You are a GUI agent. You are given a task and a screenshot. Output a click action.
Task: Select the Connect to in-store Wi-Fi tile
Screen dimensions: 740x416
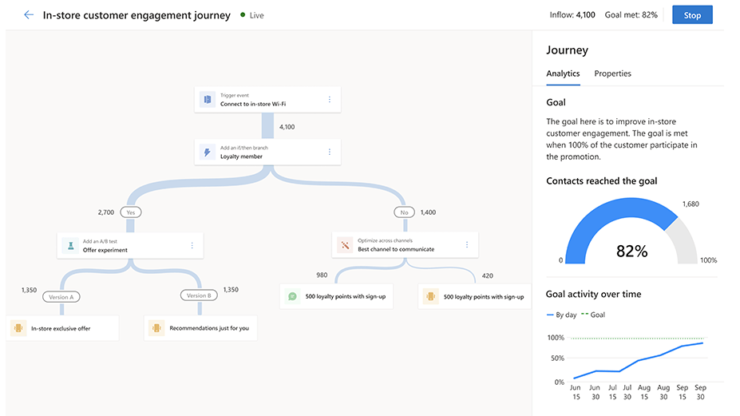coord(268,99)
